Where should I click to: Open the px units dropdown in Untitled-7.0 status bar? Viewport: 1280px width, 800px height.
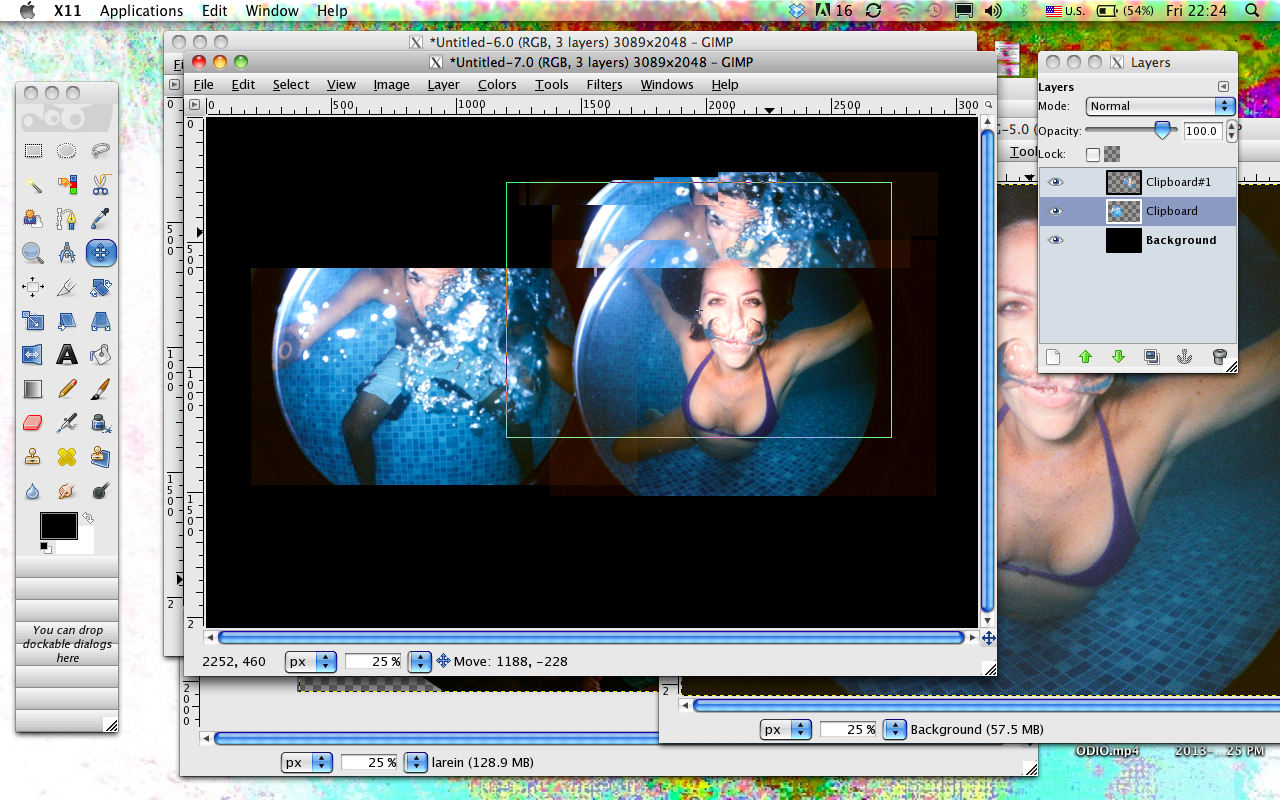tap(312, 661)
